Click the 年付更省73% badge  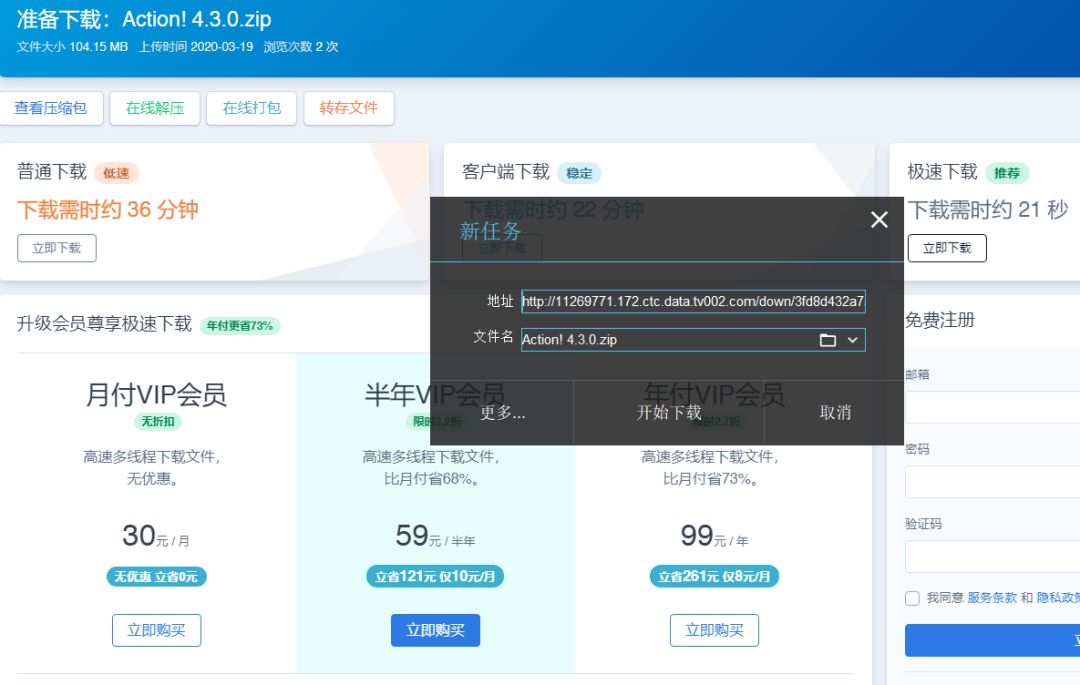coord(240,326)
